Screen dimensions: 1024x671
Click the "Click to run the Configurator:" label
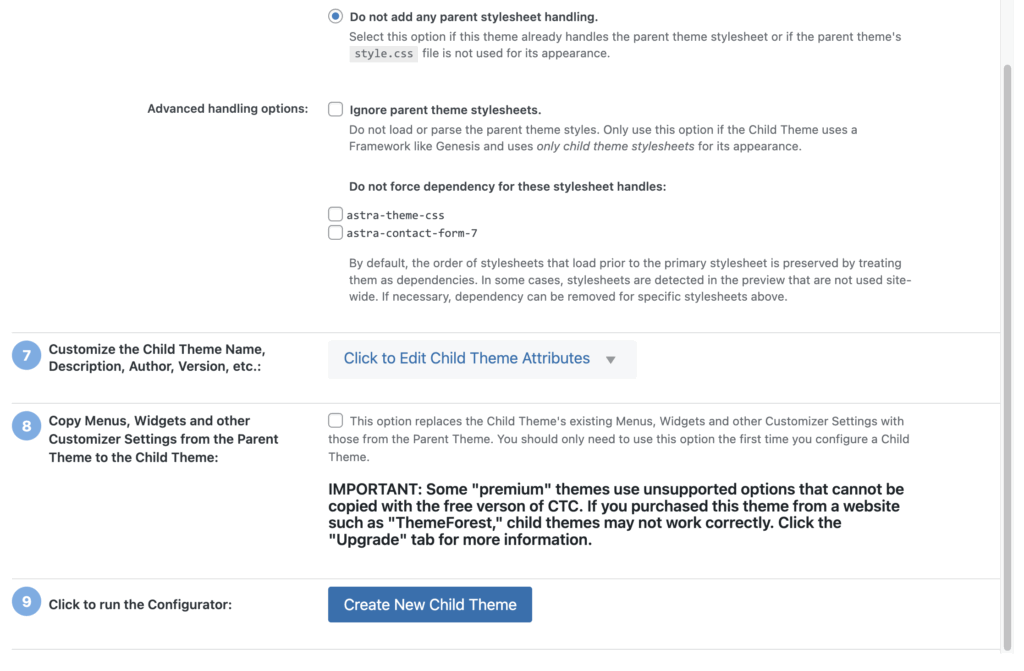pos(140,605)
